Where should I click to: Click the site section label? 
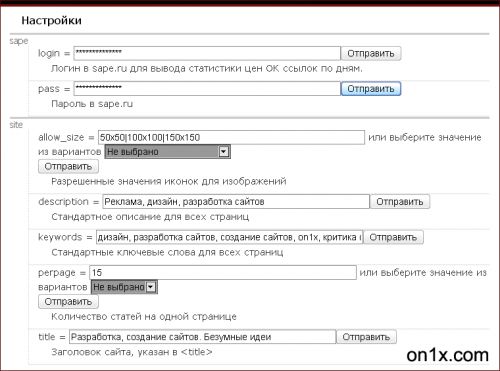(16, 125)
